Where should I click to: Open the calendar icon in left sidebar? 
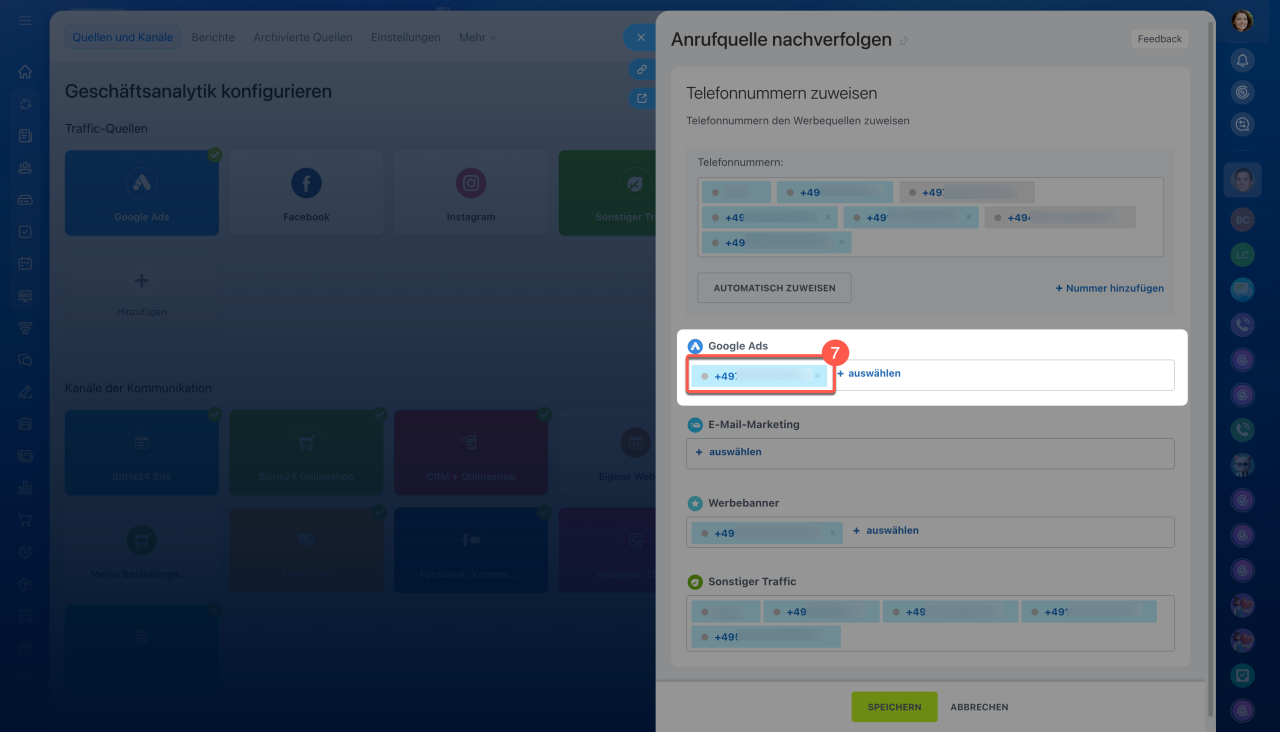tap(25, 263)
